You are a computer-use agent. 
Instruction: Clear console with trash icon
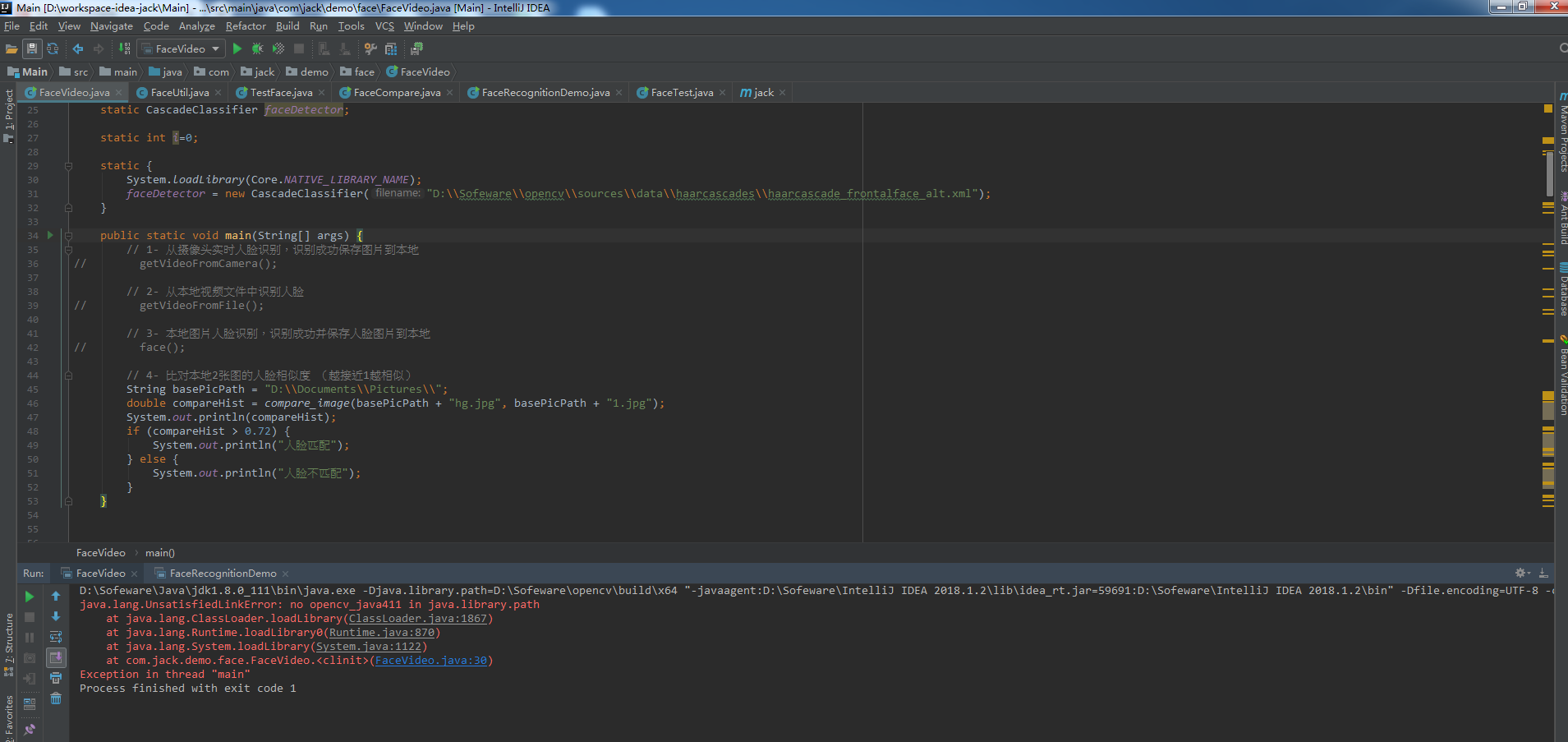56,698
